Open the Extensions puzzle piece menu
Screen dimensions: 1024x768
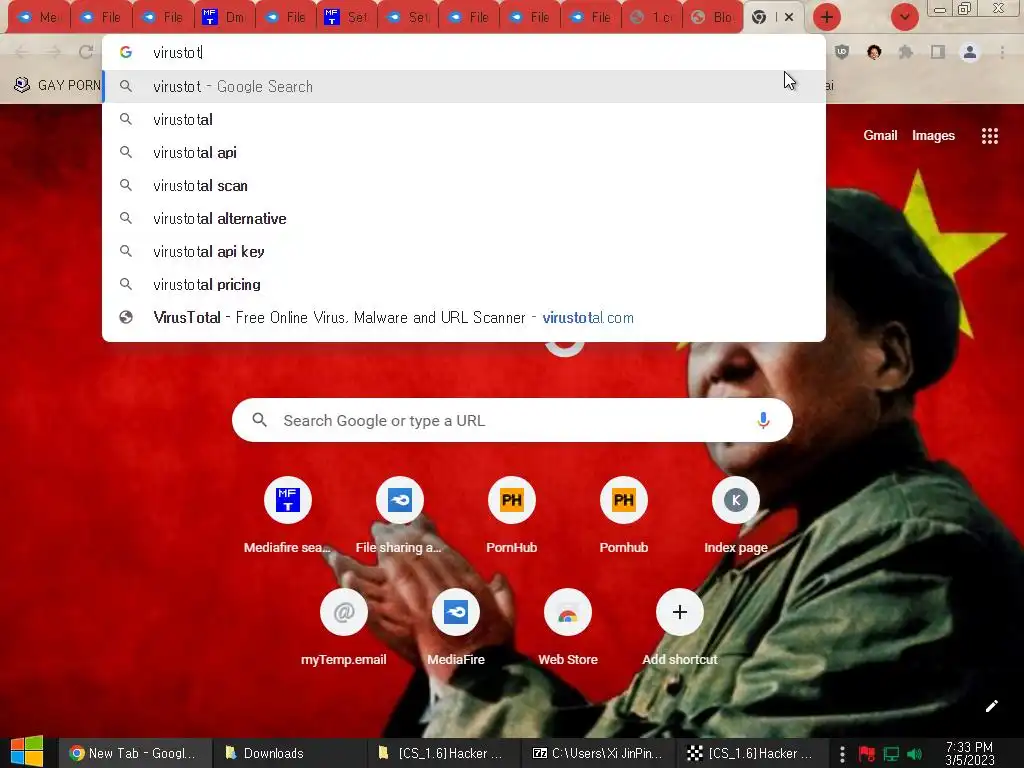906,52
